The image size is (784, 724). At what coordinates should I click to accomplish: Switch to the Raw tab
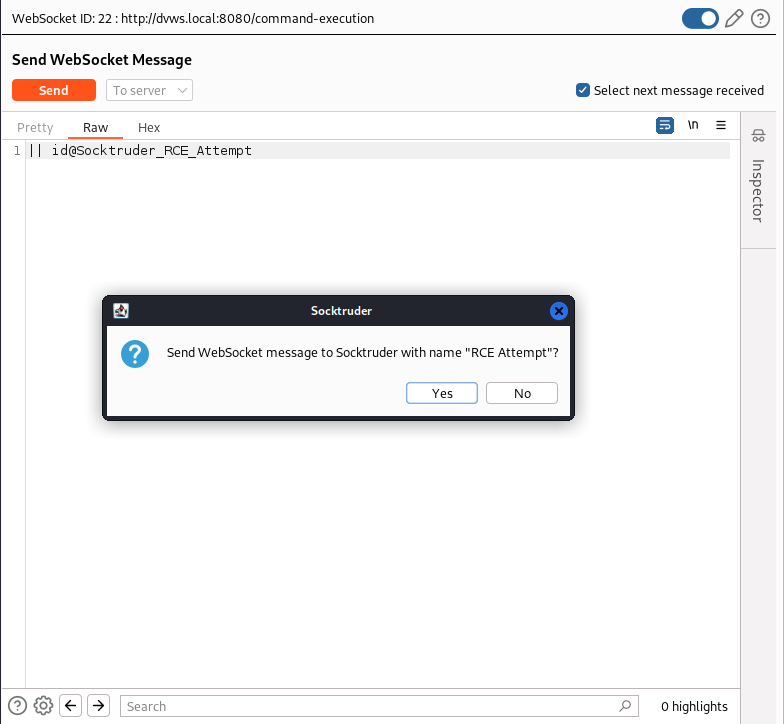96,128
